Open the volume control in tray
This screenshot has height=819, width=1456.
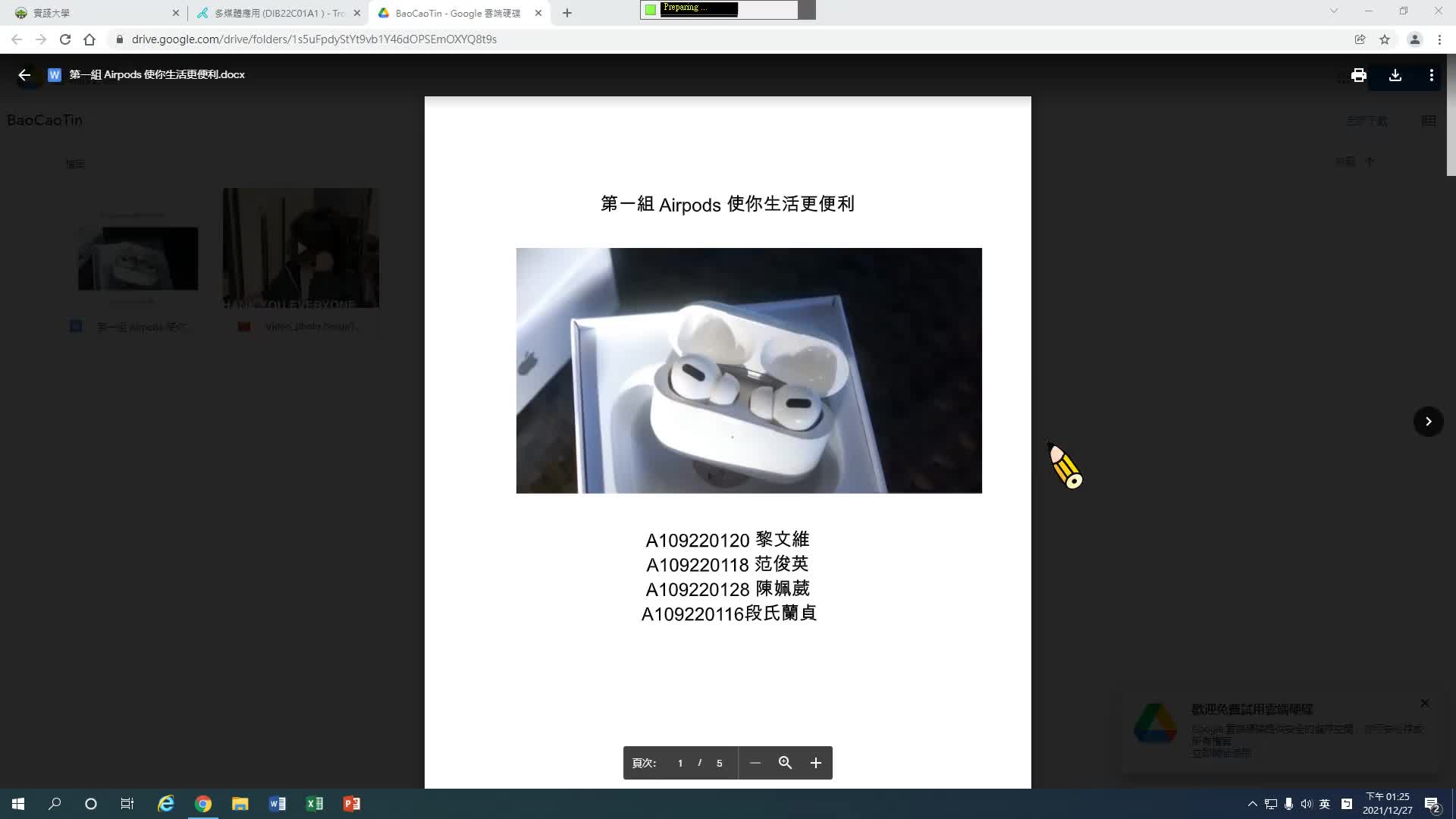point(1306,804)
